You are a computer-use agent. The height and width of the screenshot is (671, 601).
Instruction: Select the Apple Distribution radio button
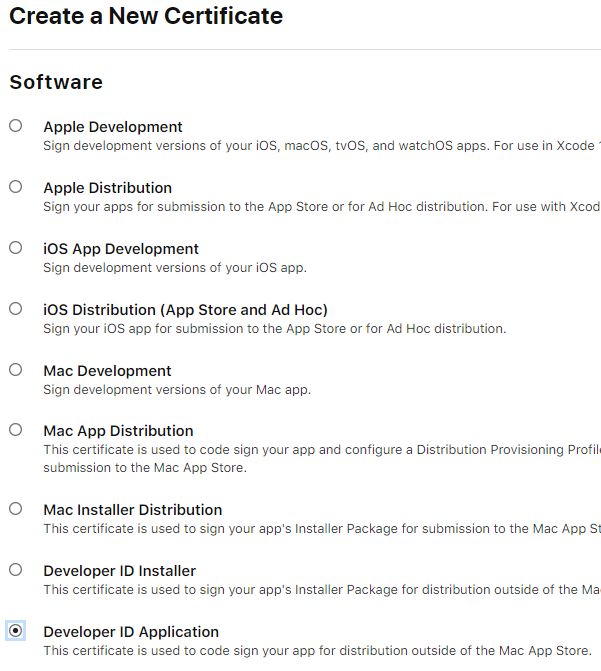15,187
